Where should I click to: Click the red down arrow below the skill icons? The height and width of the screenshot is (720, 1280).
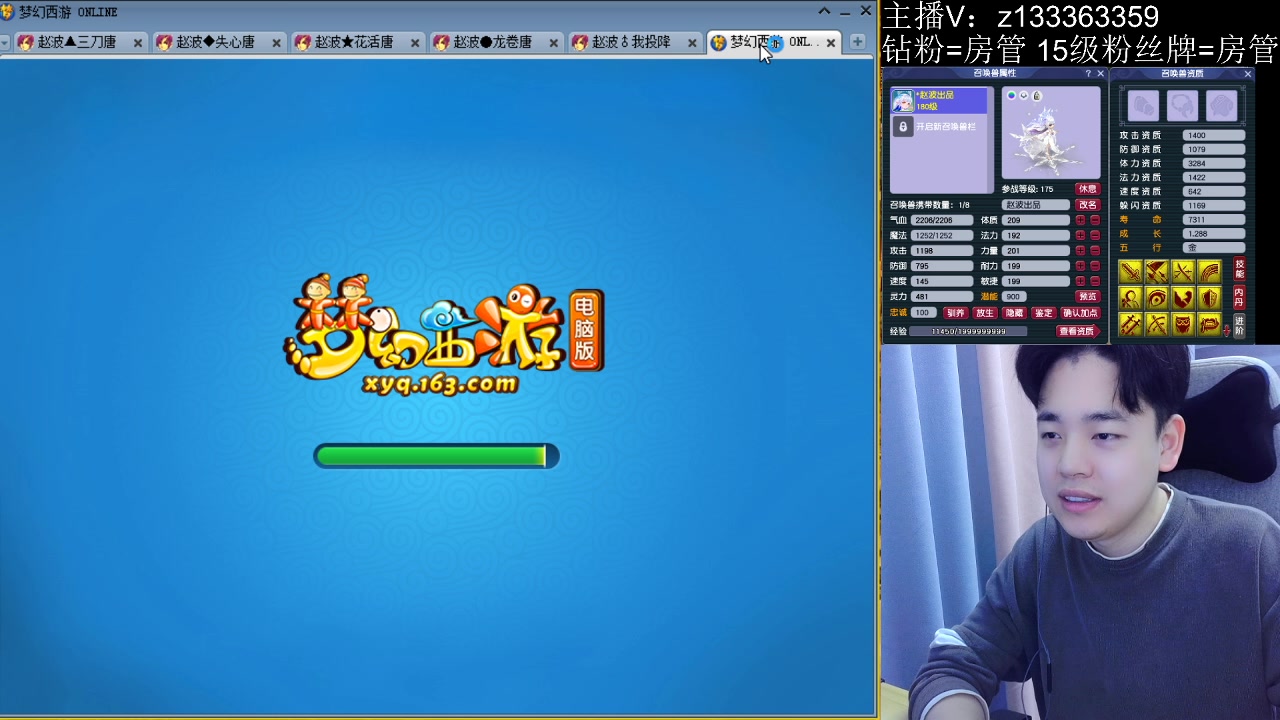tap(1226, 329)
